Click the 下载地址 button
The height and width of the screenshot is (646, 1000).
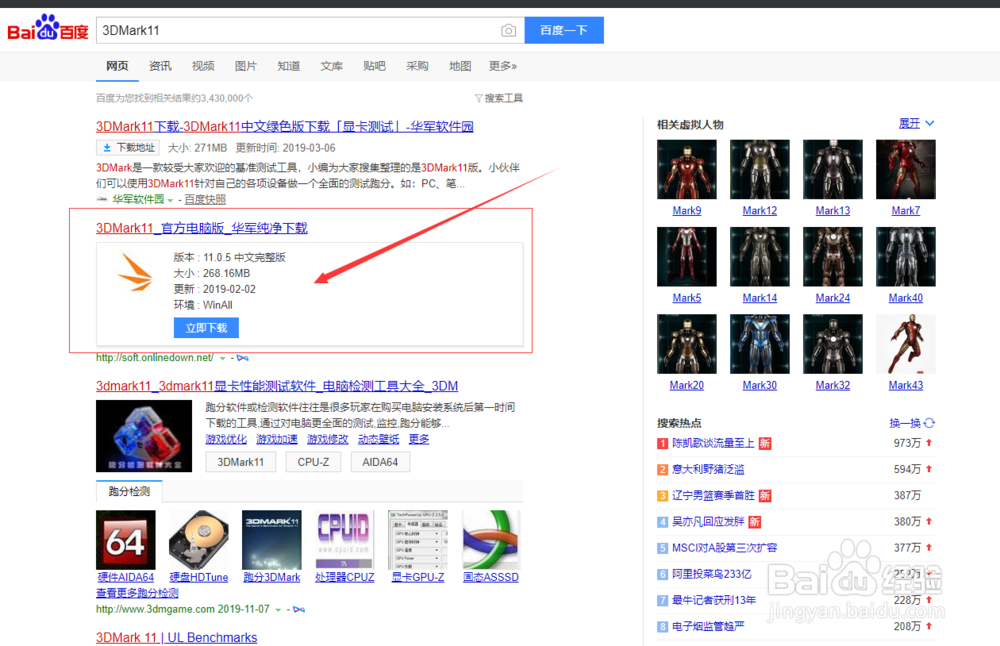(128, 148)
